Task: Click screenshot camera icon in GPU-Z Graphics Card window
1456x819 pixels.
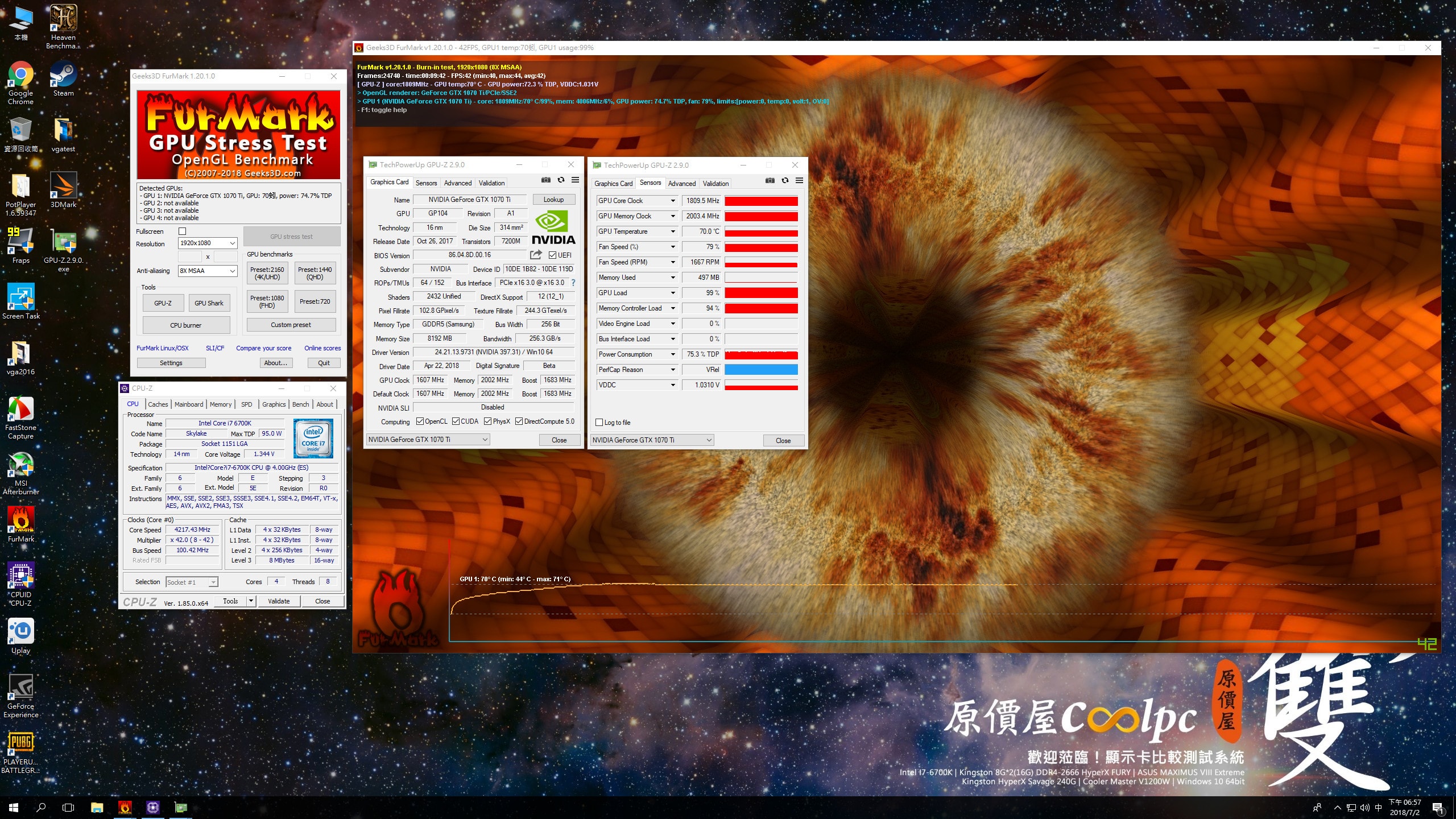Action: coord(546,180)
